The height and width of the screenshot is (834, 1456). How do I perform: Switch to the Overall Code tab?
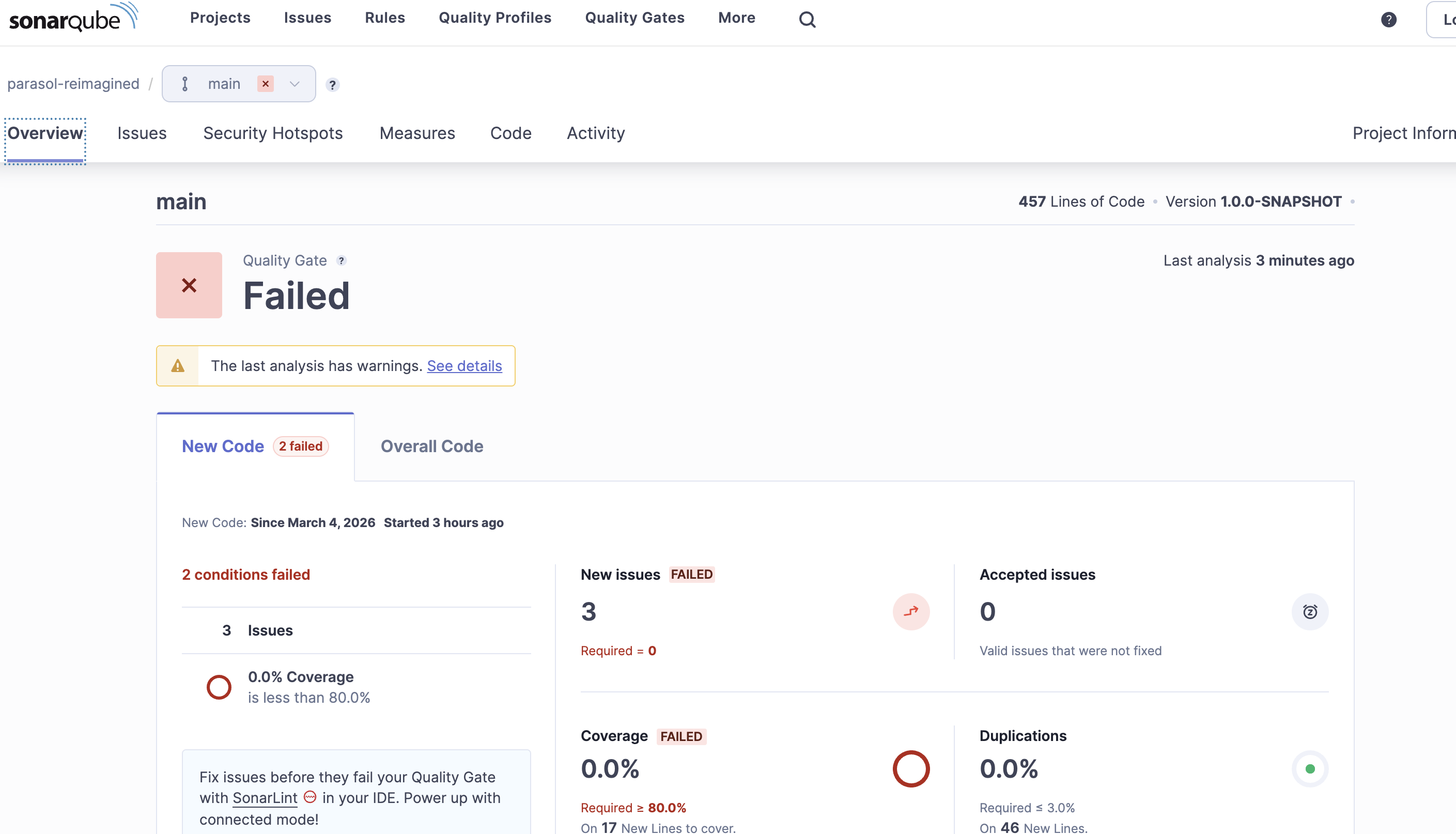[432, 446]
